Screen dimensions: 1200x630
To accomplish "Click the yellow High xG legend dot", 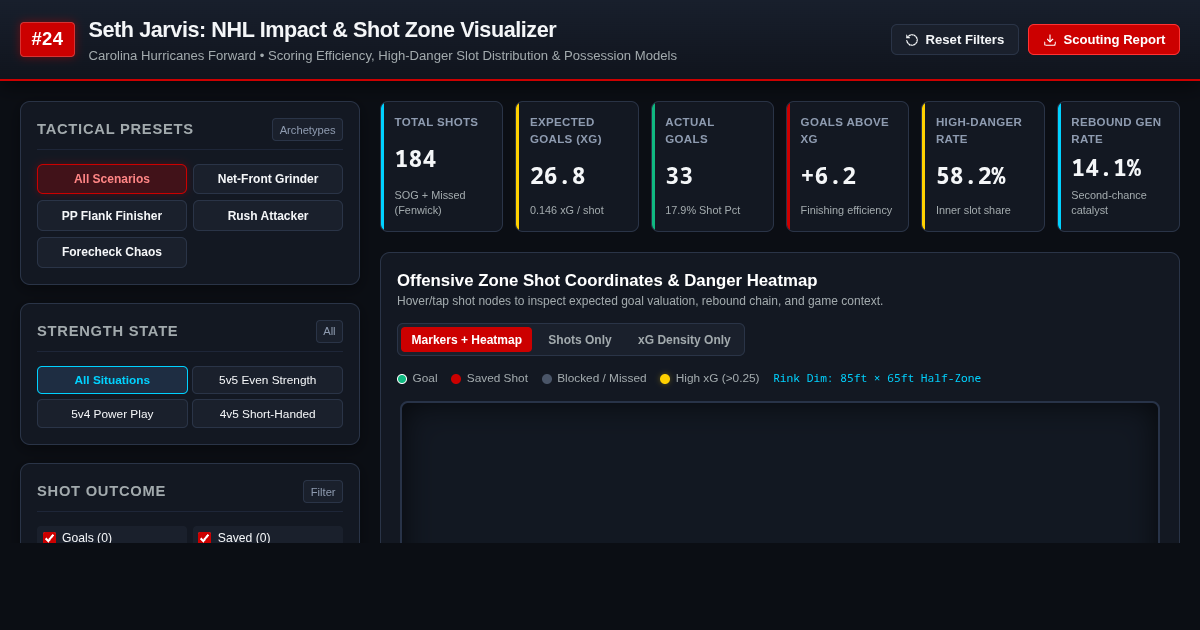I will coord(665,379).
